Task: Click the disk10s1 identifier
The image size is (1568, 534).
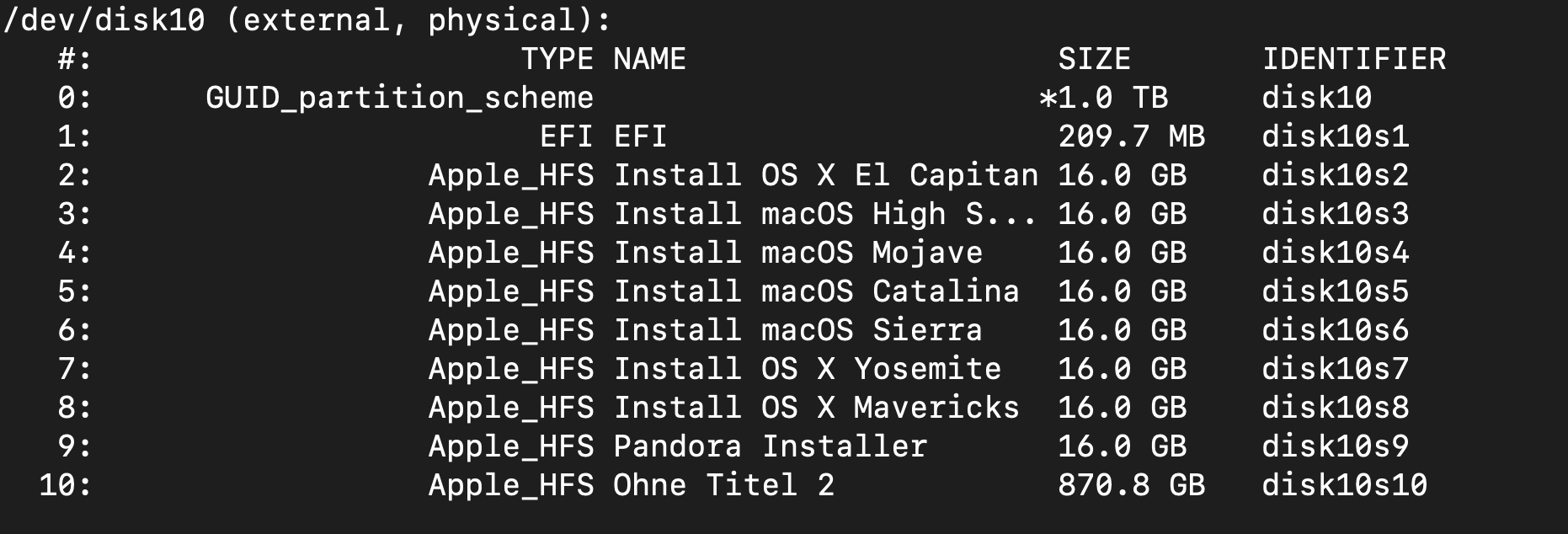Action: tap(1335, 136)
